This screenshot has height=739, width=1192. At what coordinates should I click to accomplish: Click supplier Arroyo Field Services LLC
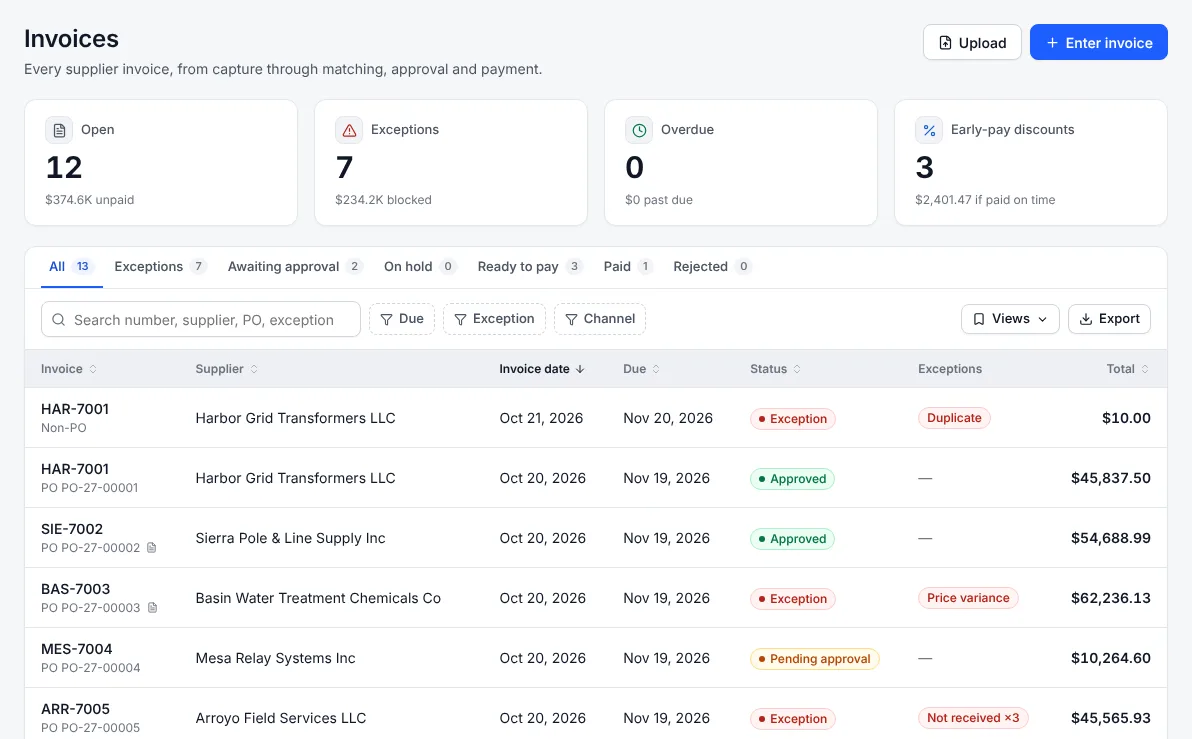pyautogui.click(x=281, y=718)
